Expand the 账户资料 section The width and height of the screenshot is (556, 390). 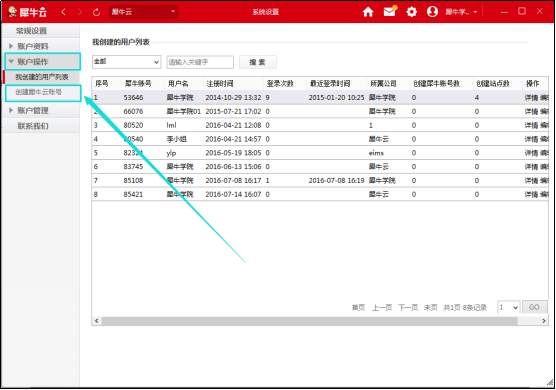pos(33,46)
